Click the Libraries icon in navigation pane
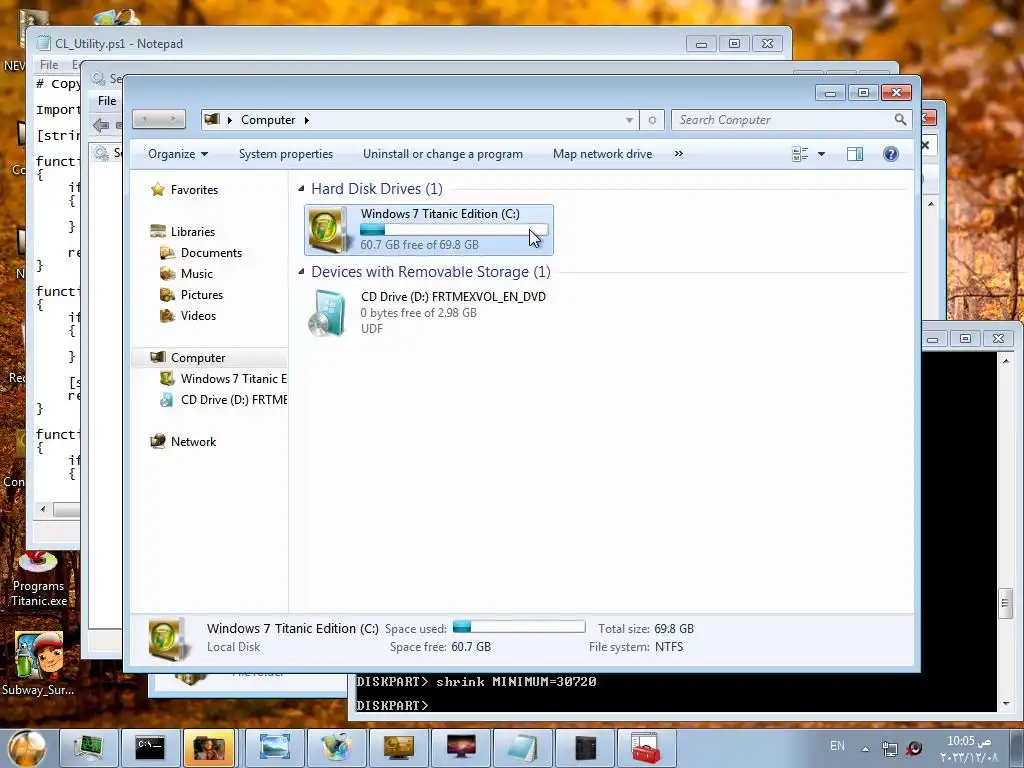1024x768 pixels. 157,231
